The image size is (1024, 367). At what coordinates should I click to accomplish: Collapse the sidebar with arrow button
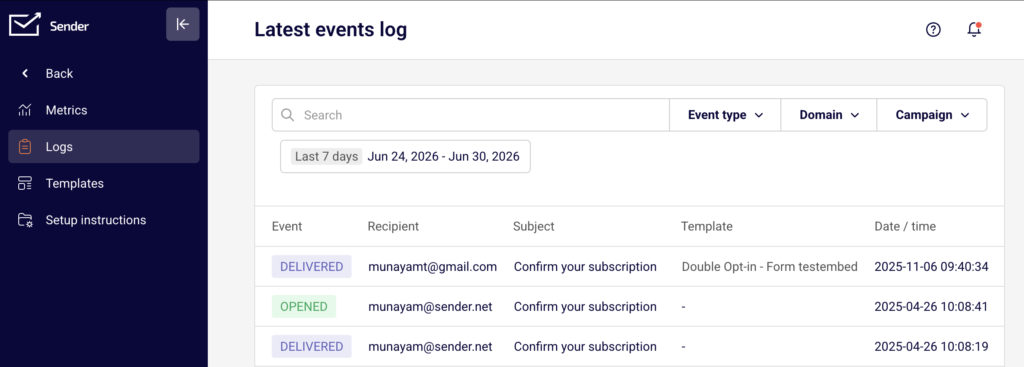point(183,24)
